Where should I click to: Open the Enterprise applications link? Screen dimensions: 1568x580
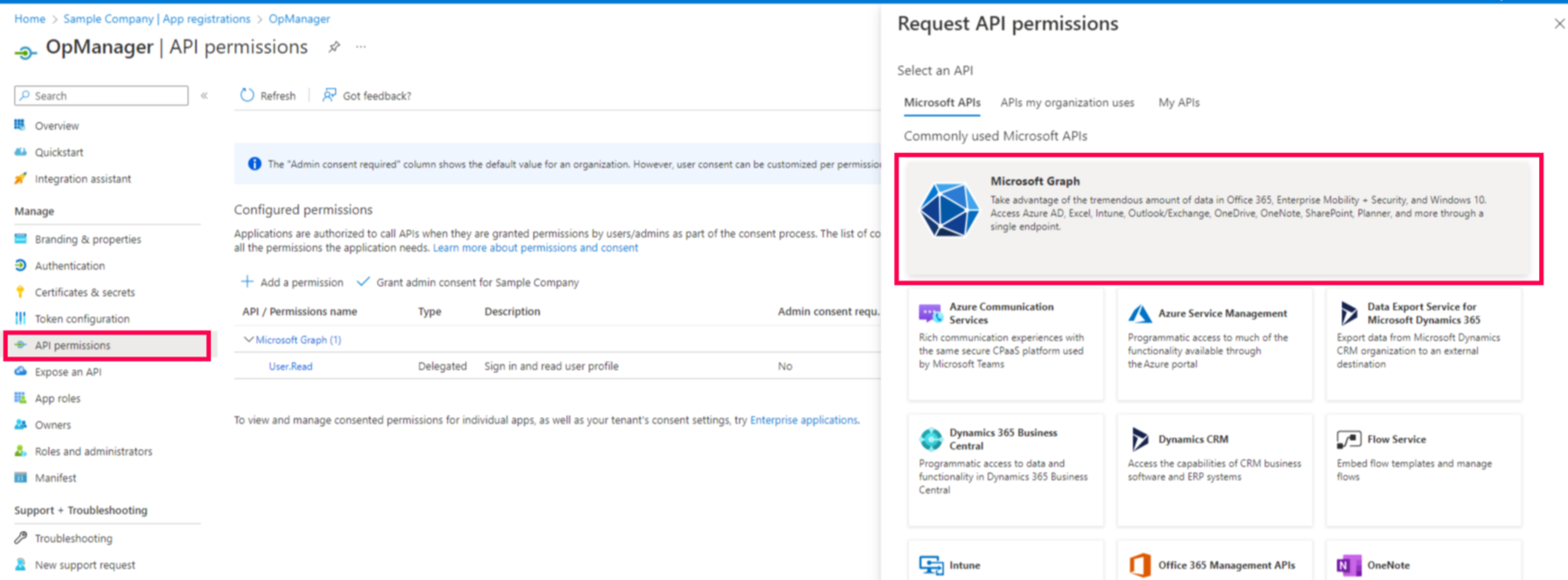pyautogui.click(x=803, y=420)
